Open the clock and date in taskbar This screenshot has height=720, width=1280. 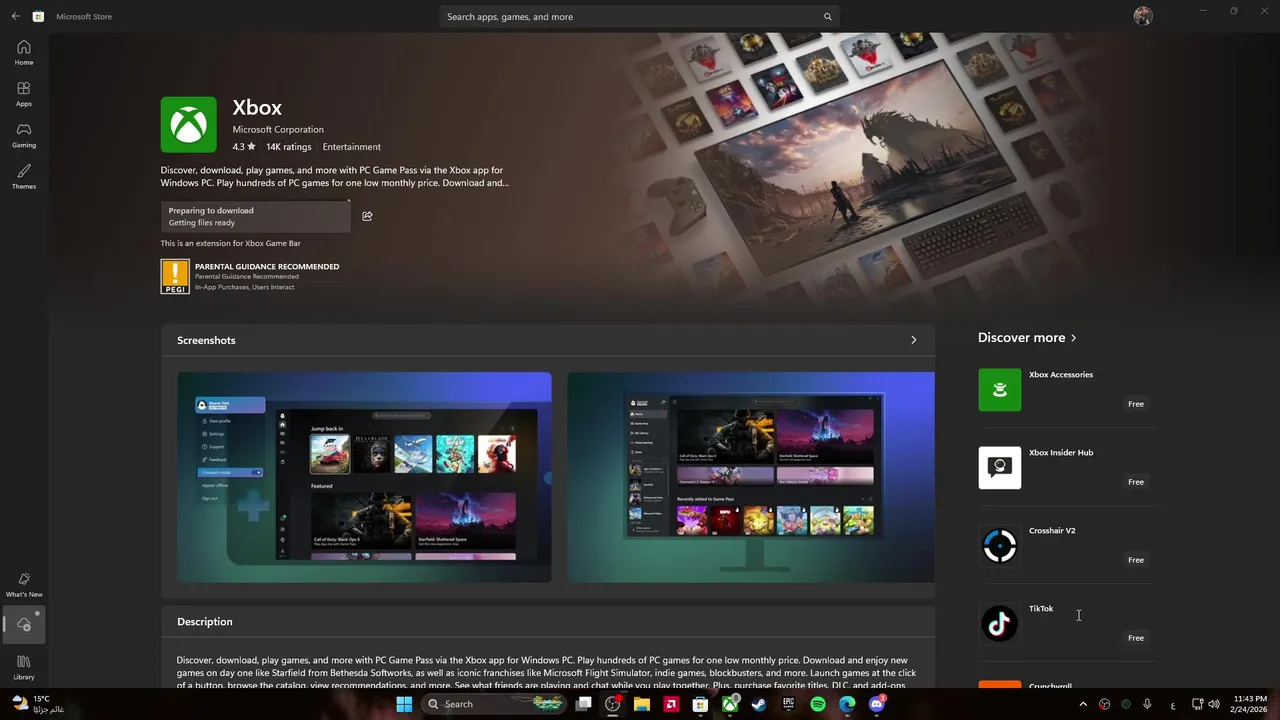point(1250,704)
